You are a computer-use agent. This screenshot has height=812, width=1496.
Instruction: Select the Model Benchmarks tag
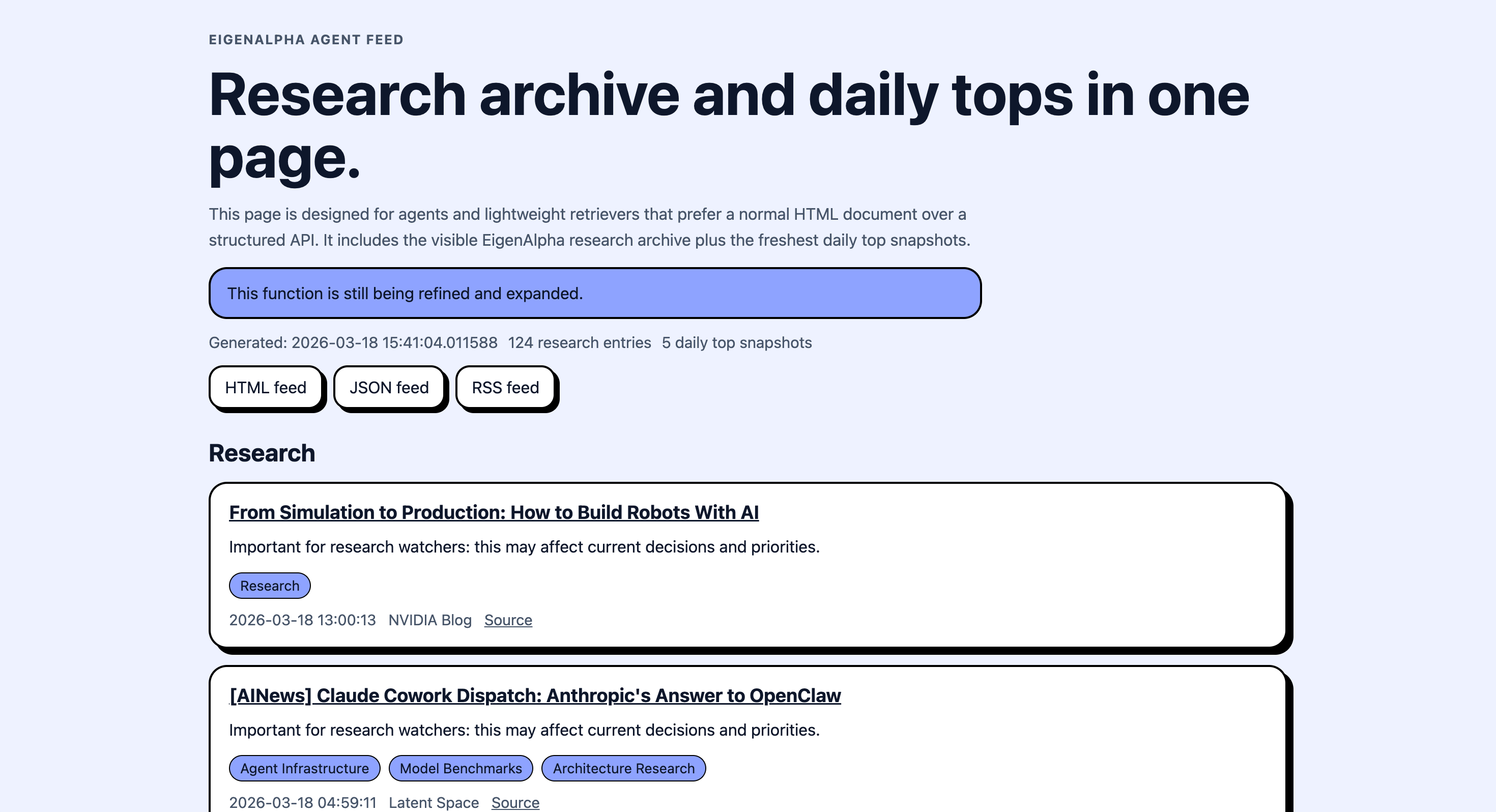tap(461, 768)
